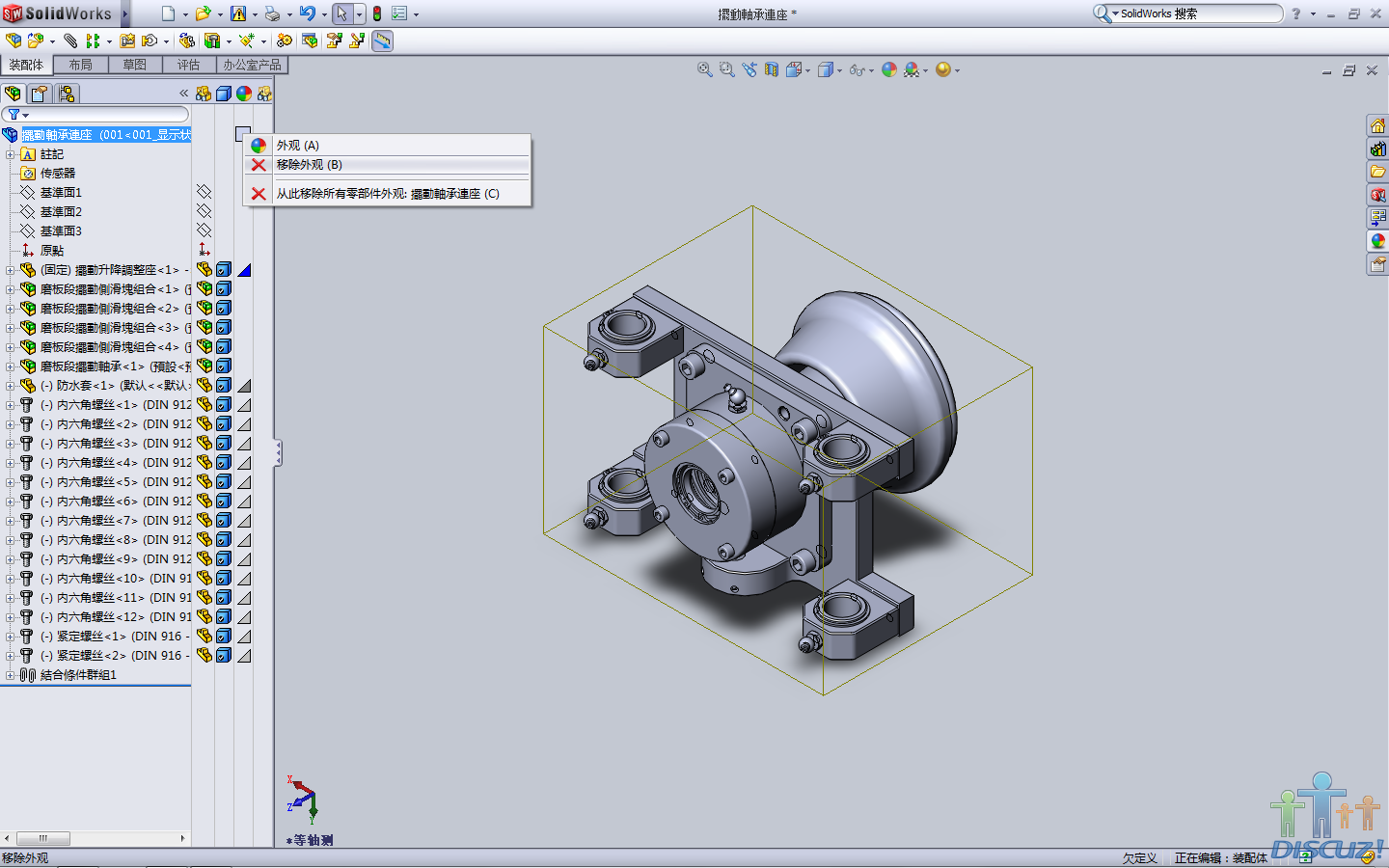The width and height of the screenshot is (1389, 868).
Task: Expand the 磨板段擺動側滑塊組合<2> node
Action: point(10,309)
